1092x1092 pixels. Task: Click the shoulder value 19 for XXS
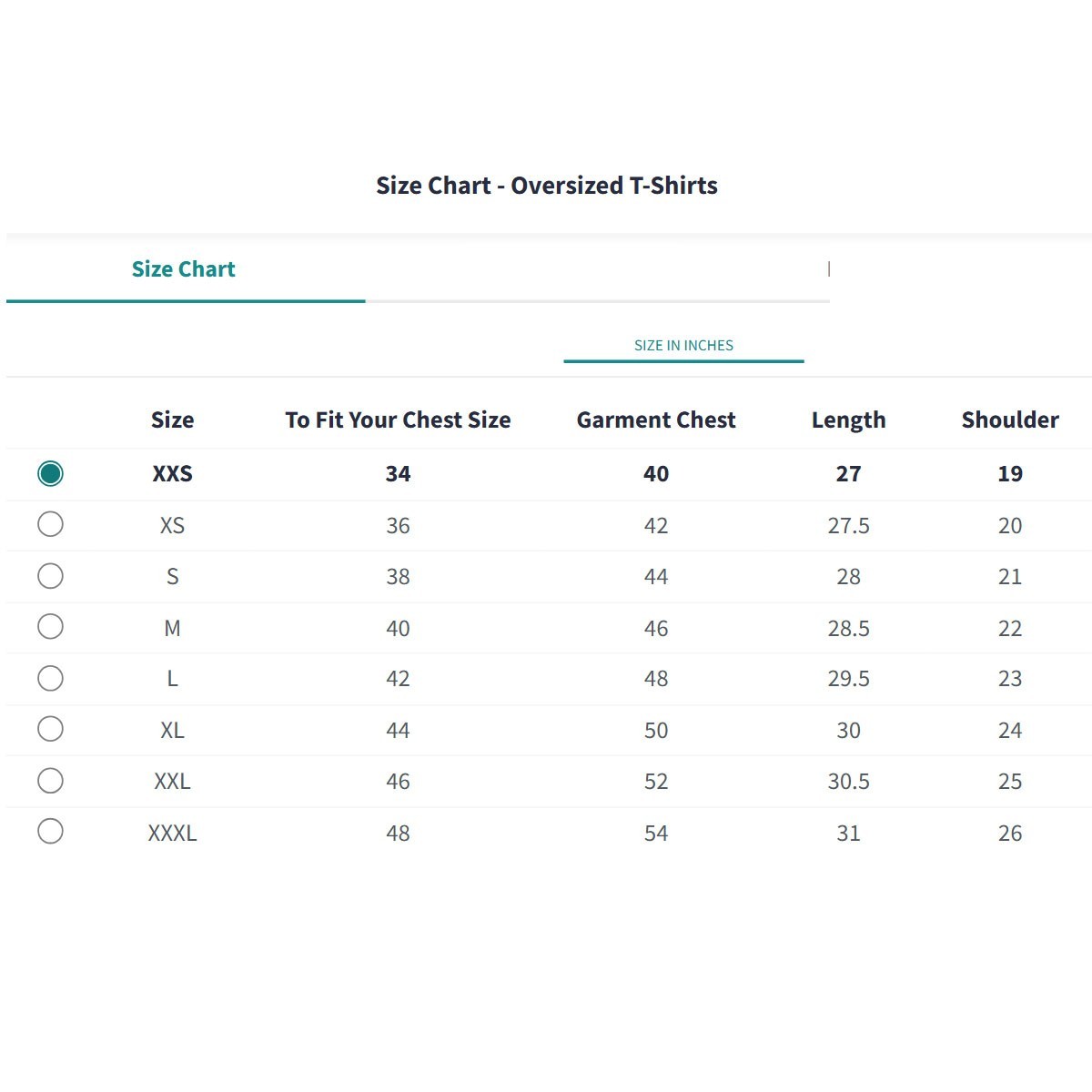[x=1010, y=474]
